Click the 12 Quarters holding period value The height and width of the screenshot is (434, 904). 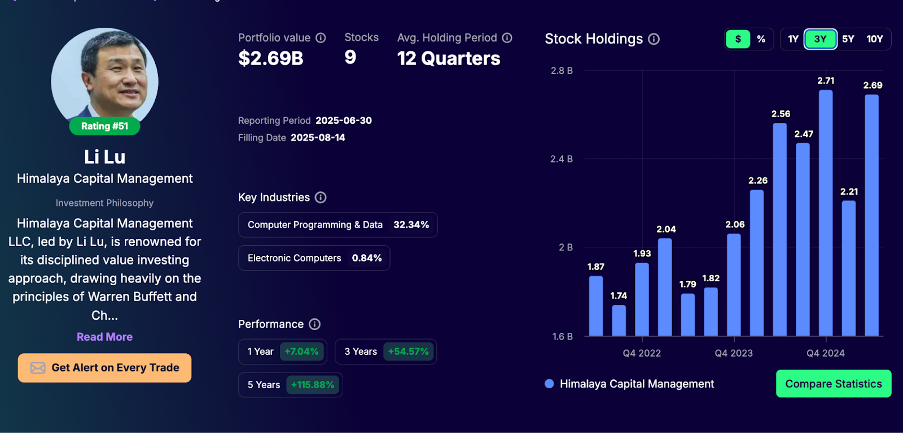pos(449,59)
